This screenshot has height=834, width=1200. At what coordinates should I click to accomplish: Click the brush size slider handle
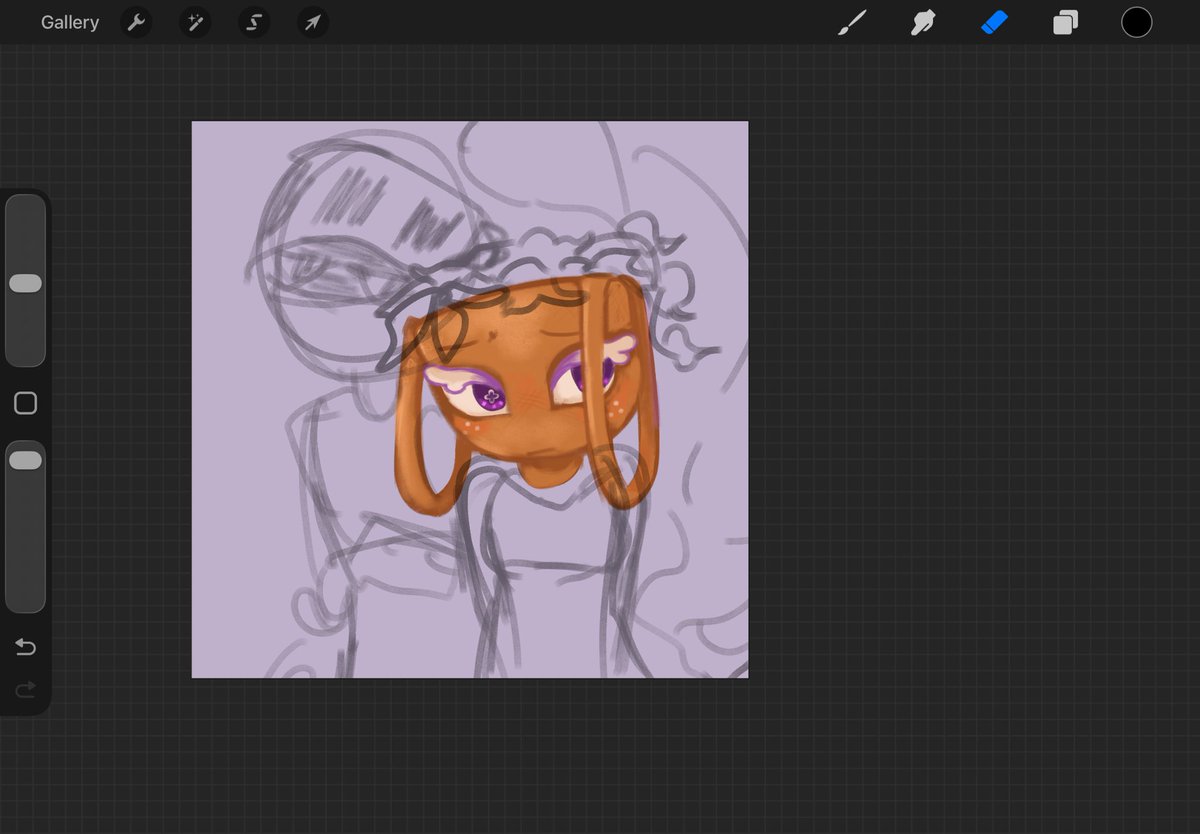[x=25, y=284]
